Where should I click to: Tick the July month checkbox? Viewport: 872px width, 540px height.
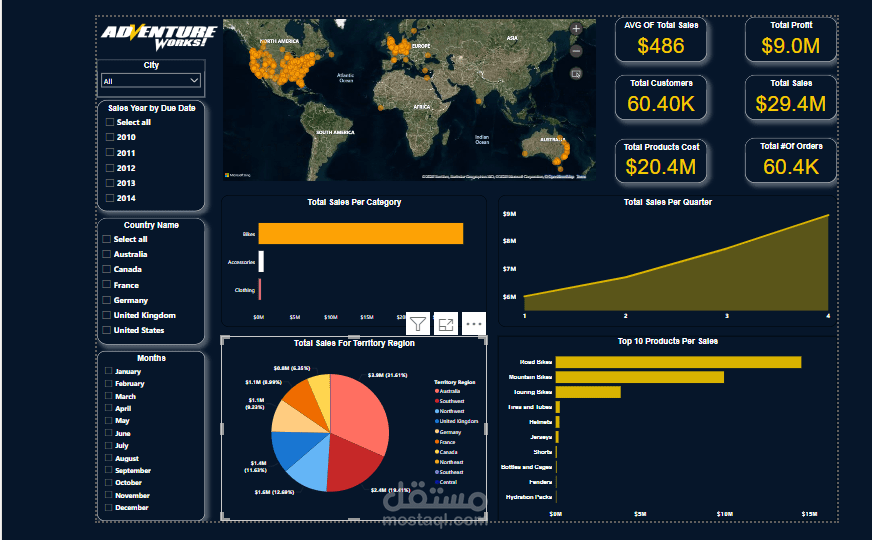[109, 445]
